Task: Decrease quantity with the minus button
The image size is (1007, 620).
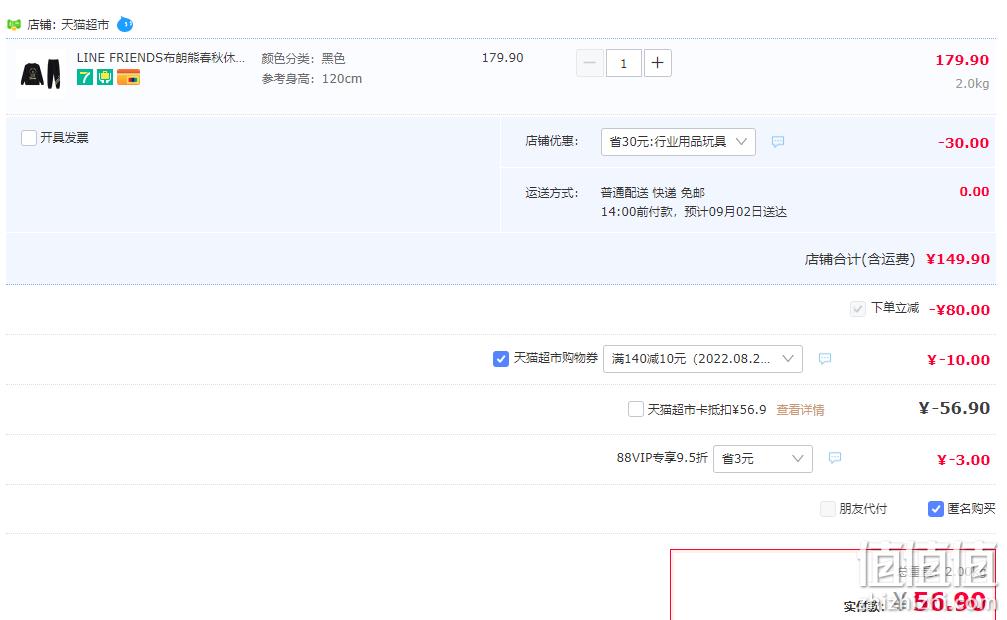Action: click(x=590, y=63)
